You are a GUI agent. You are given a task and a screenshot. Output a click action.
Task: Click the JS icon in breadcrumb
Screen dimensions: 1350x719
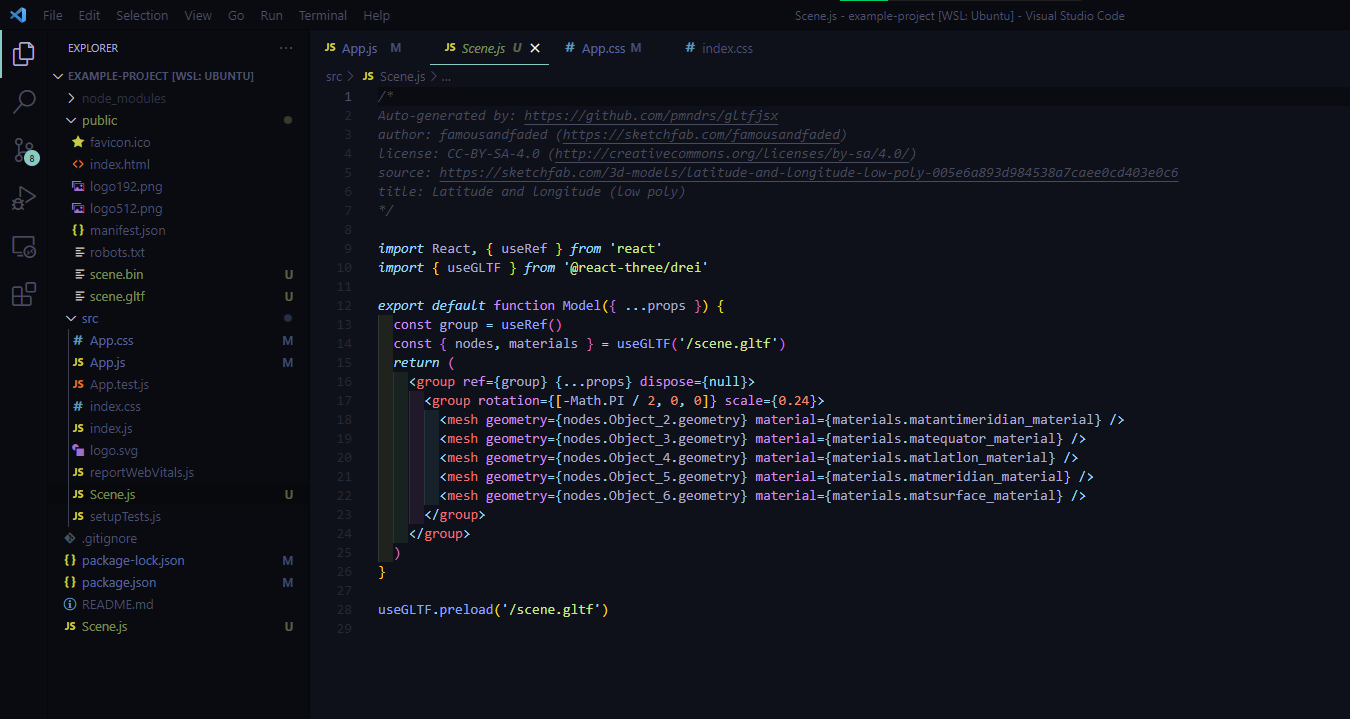(368, 76)
